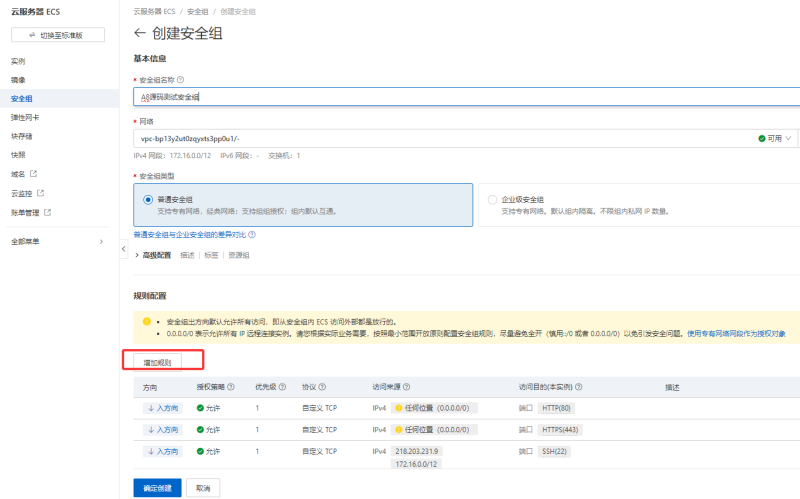Screen dimensions: 800x499
Task: Select the 普通安全组 radio button
Action: pyautogui.click(x=148, y=199)
